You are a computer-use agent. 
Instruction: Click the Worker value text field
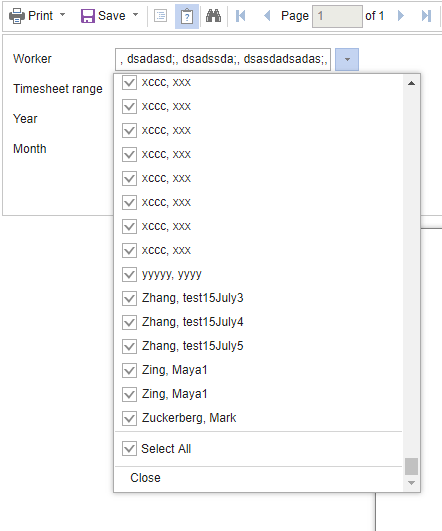tap(223, 59)
